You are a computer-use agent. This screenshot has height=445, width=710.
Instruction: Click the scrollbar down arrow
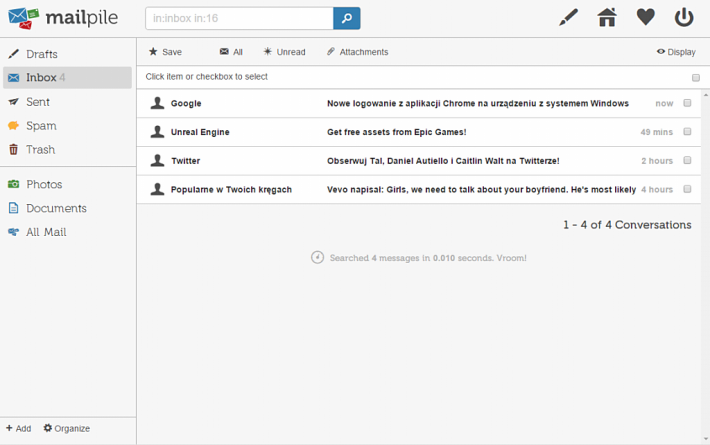click(705, 439)
